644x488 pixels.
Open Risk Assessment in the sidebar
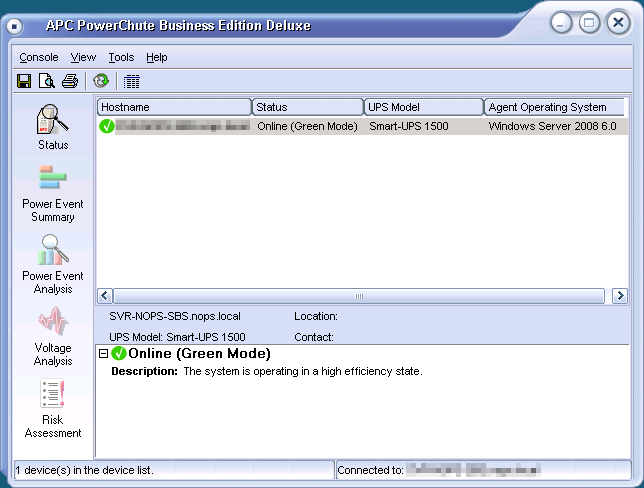(x=53, y=409)
